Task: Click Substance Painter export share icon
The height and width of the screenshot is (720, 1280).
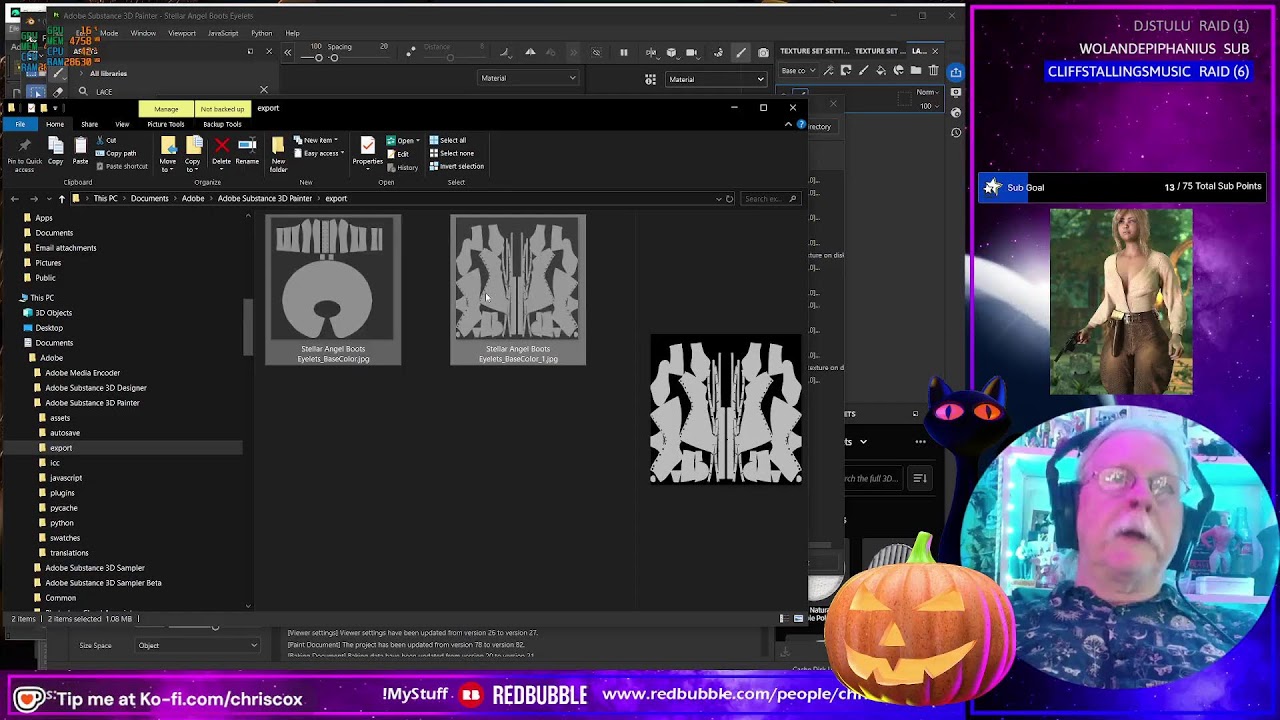Action: pyautogui.click(x=956, y=71)
